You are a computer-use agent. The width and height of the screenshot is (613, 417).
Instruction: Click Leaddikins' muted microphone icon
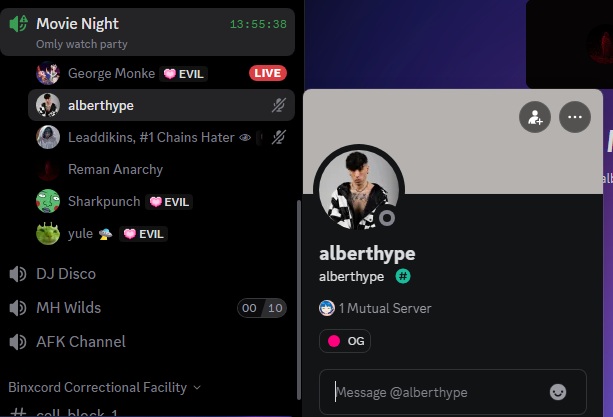click(x=279, y=137)
